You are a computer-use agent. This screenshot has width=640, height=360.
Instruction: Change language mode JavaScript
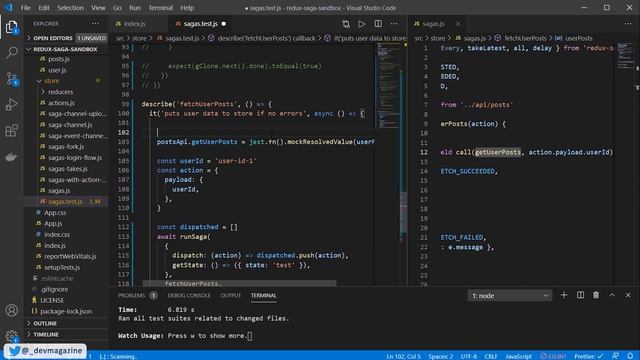[518, 356]
